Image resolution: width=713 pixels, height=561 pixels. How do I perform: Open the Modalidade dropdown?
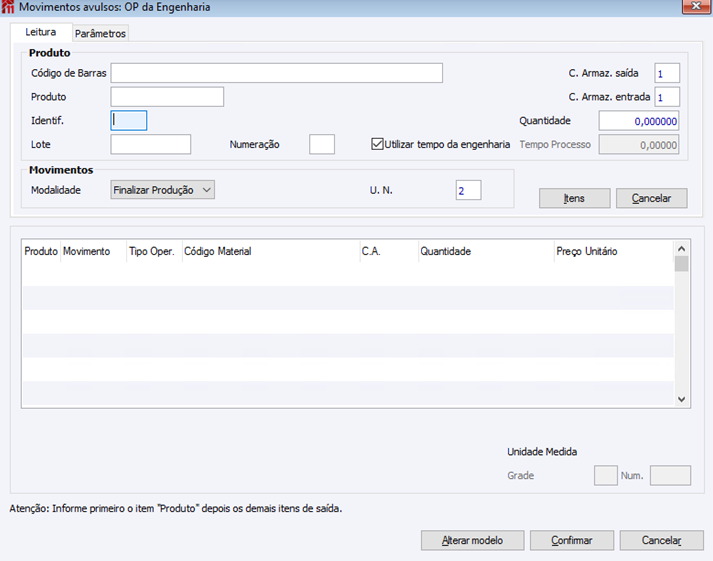(x=162, y=190)
